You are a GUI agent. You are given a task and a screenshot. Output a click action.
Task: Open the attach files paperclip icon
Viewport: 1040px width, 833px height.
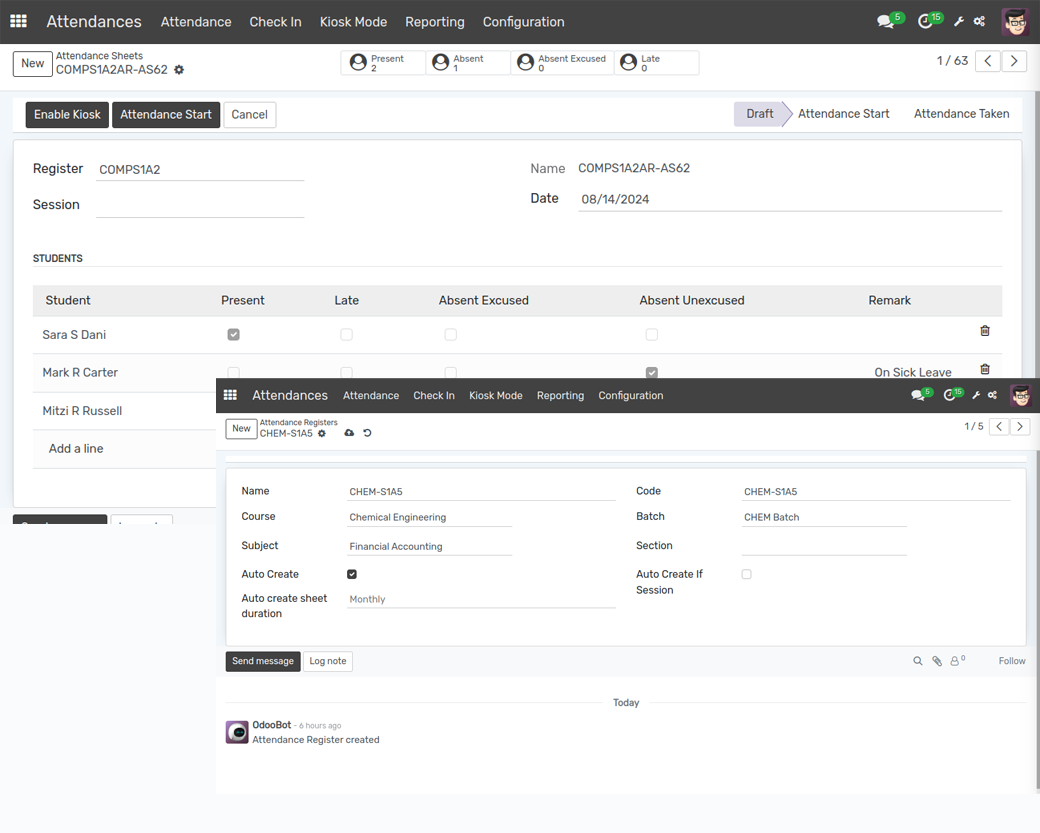(x=939, y=661)
